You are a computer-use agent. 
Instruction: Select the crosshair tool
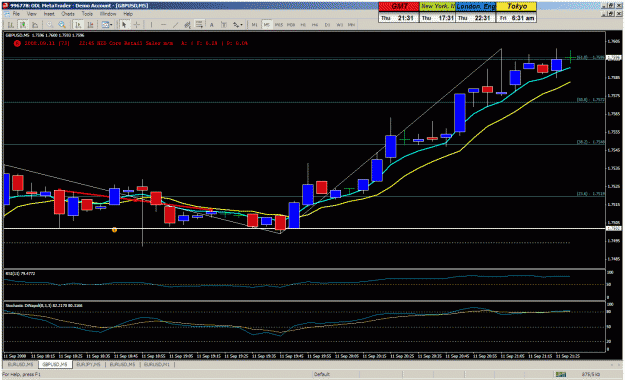[x=136, y=25]
